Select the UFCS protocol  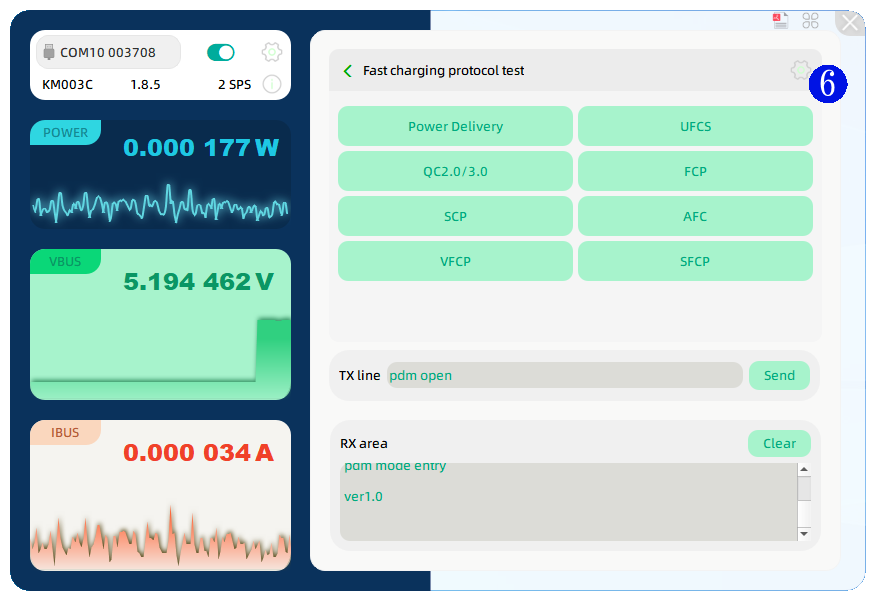pyautogui.click(x=695, y=126)
